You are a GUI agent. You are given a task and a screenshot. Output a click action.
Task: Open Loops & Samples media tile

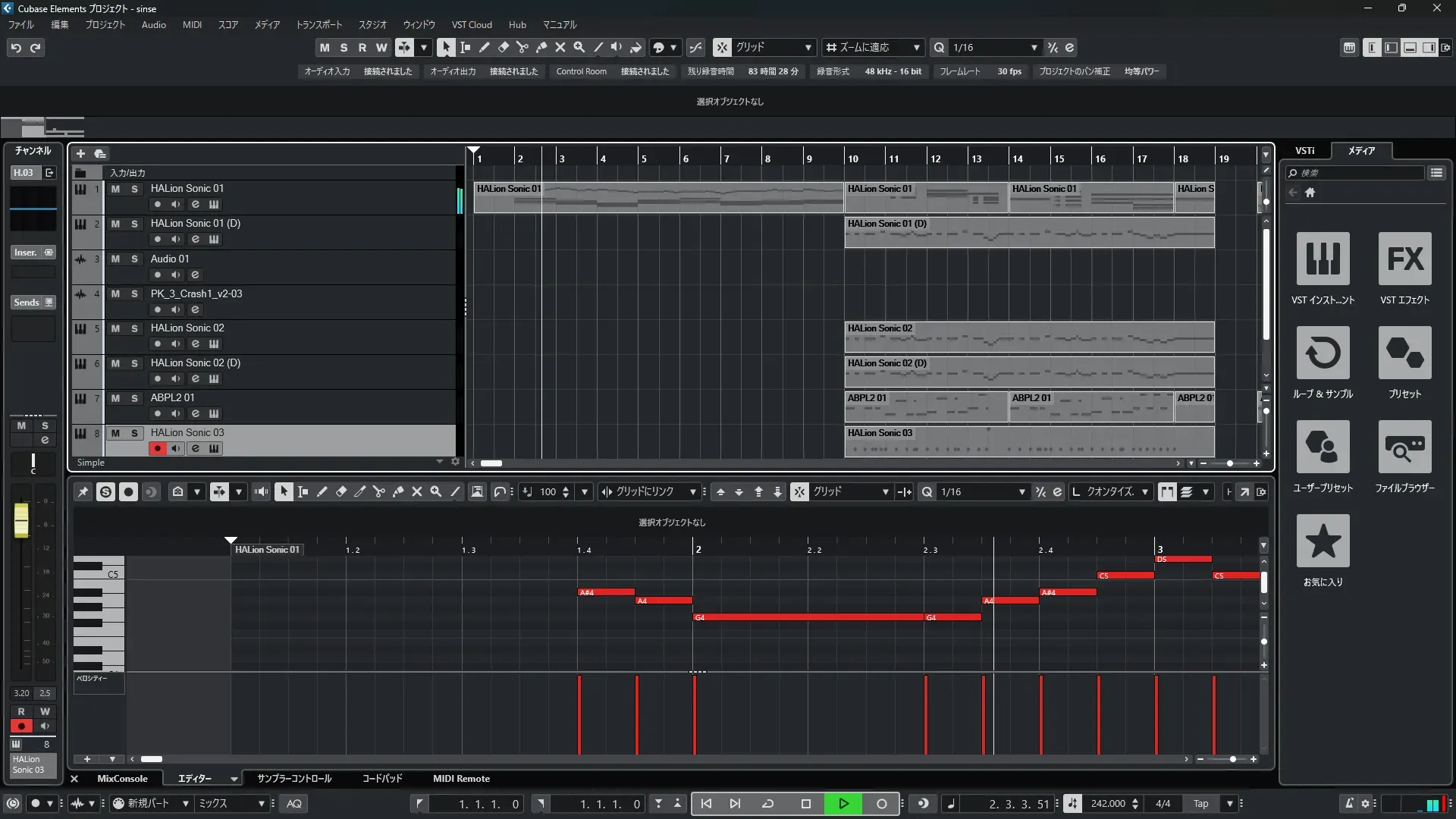point(1323,353)
